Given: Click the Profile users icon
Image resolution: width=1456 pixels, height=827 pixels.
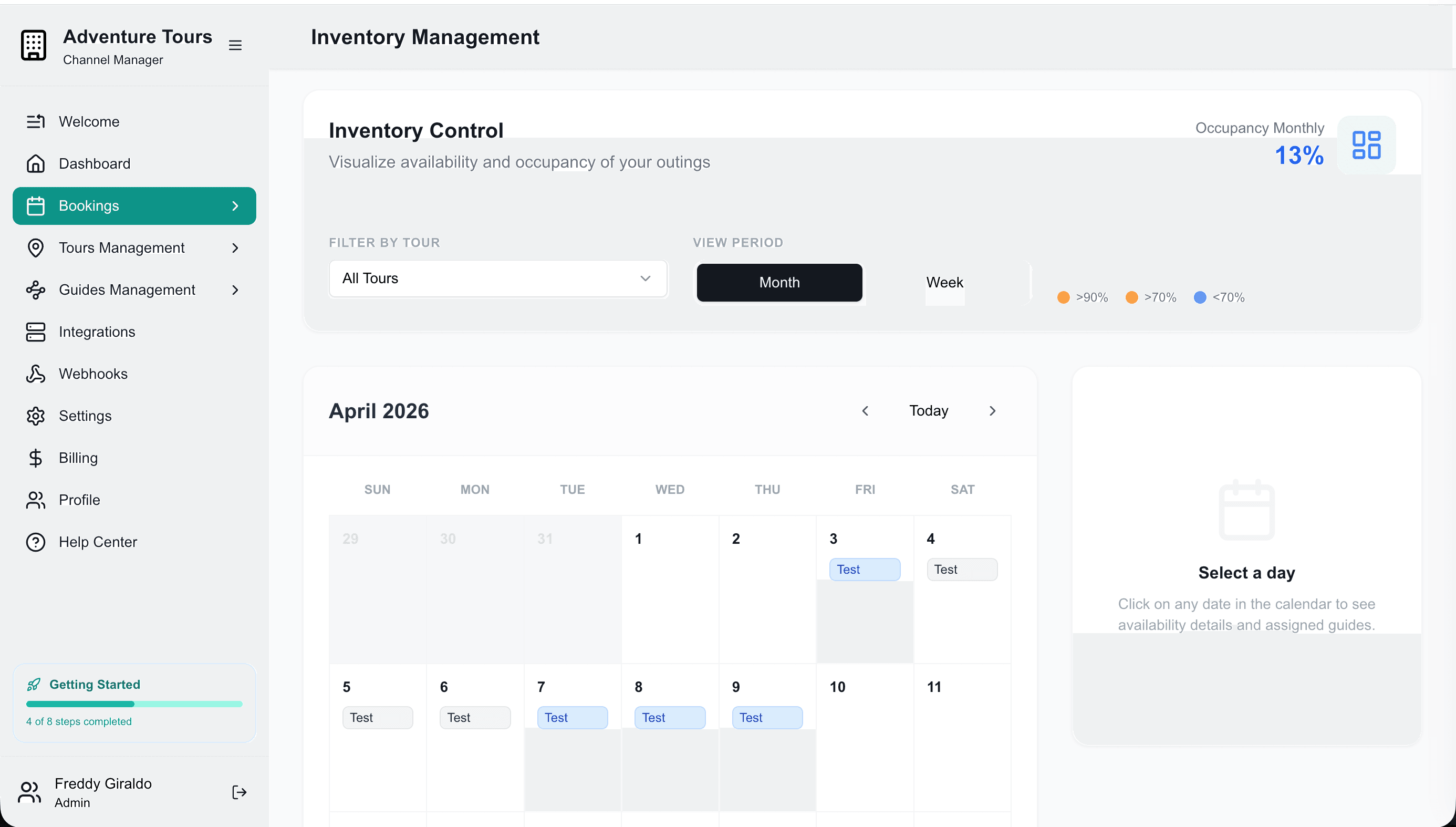Looking at the screenshot, I should pos(35,500).
